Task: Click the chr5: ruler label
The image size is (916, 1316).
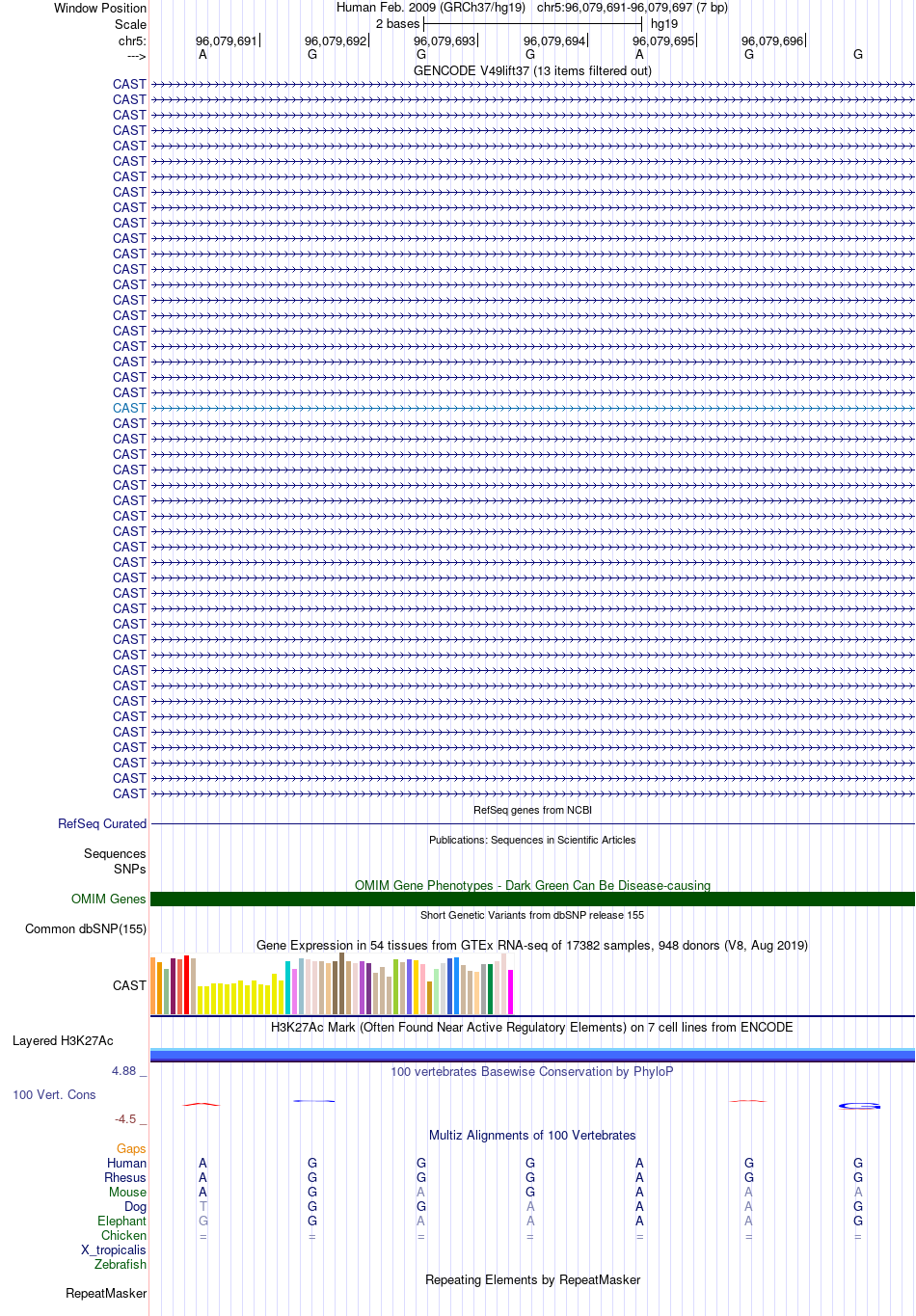Action: [132, 41]
